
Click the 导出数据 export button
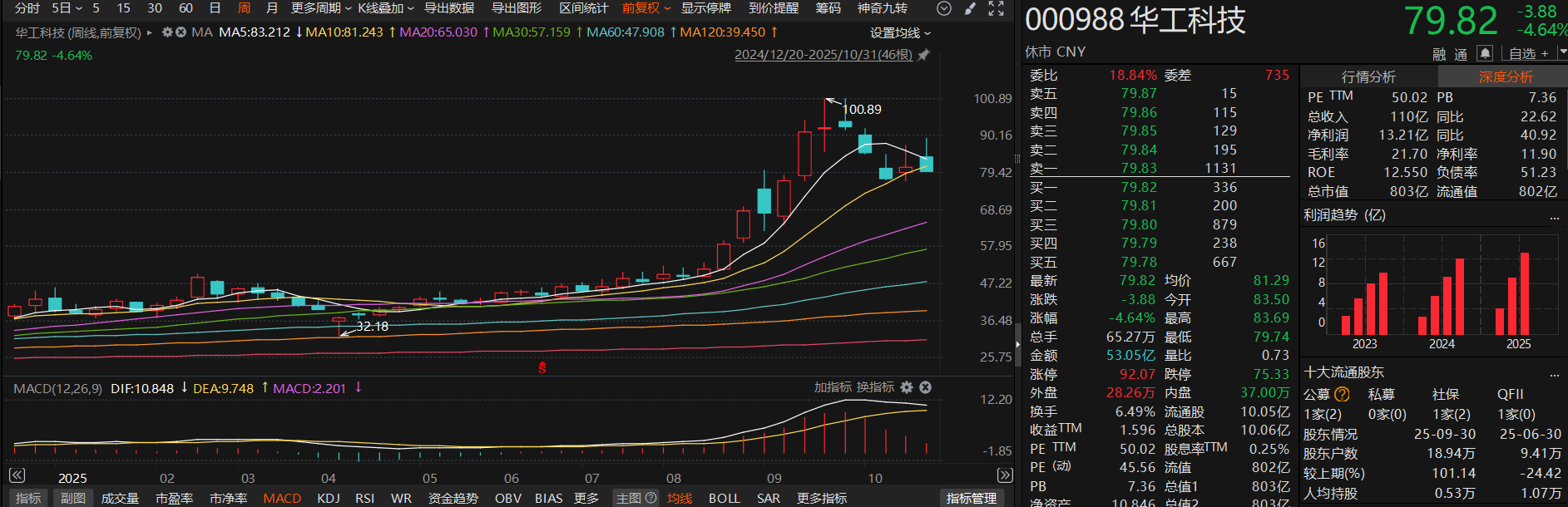click(449, 8)
